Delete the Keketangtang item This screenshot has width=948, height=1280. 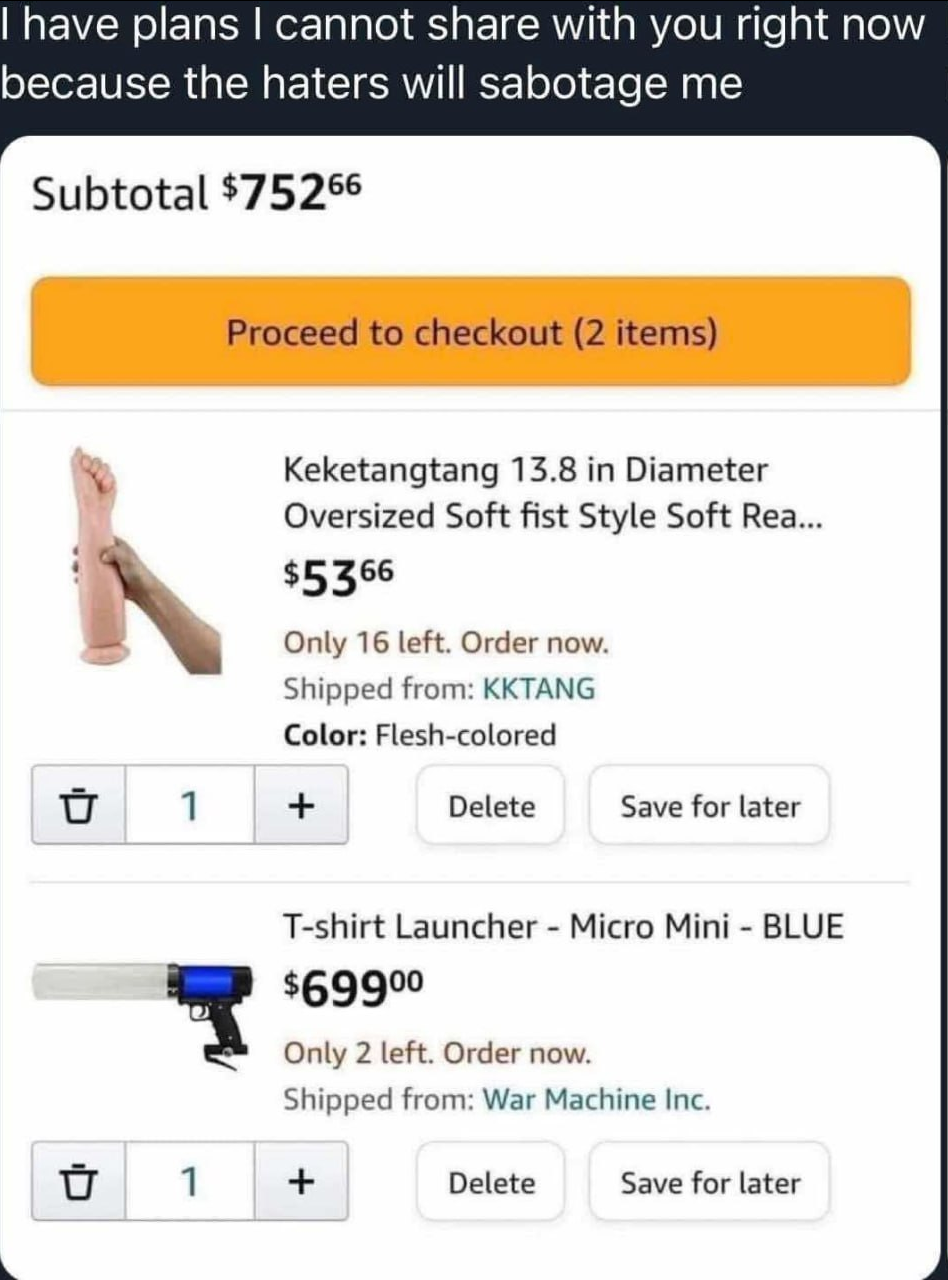click(491, 806)
